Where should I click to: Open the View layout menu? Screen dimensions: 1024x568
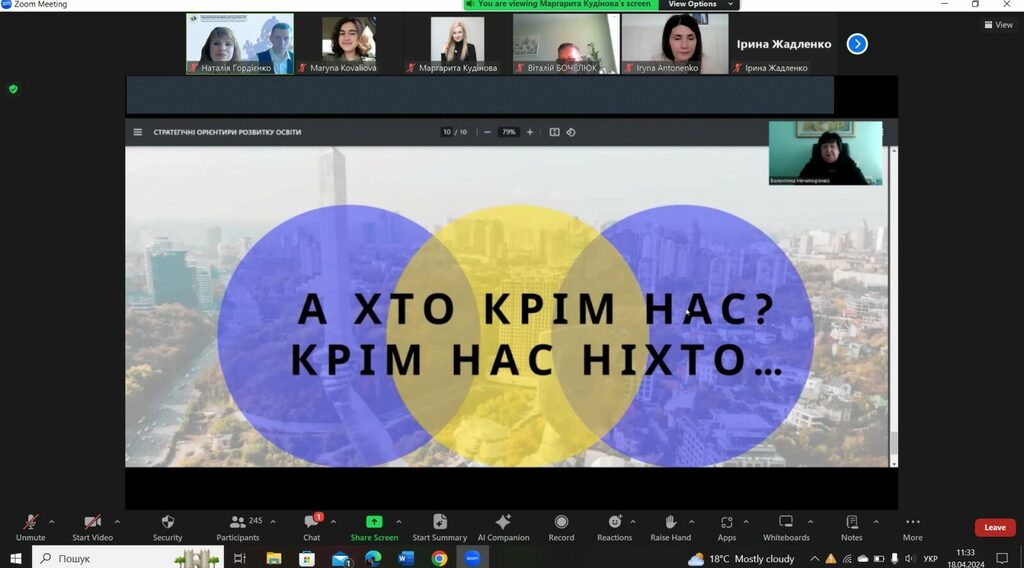[x=998, y=25]
